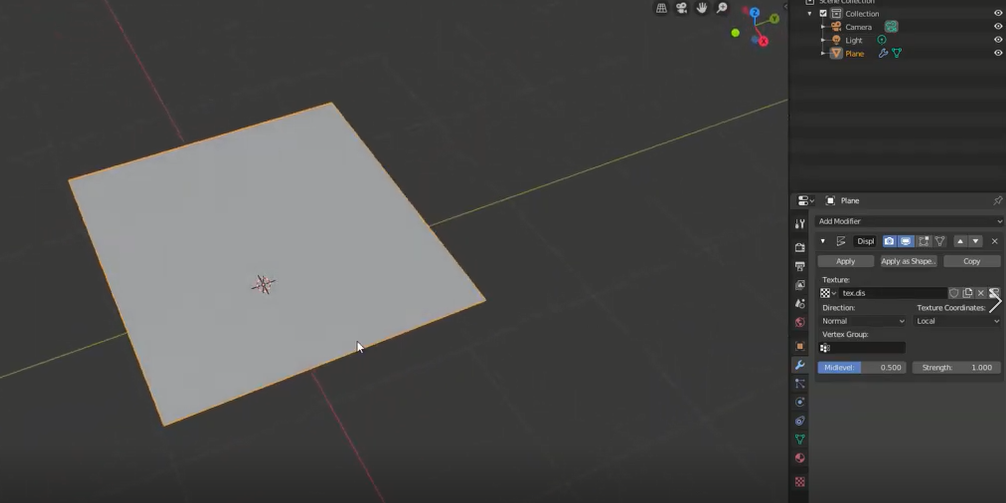Open the Output properties tab
This screenshot has height=503, width=1006.
coord(799,266)
